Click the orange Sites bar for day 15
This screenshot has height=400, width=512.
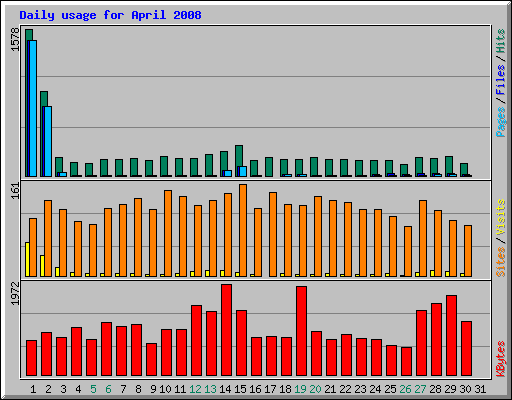[x=243, y=230]
